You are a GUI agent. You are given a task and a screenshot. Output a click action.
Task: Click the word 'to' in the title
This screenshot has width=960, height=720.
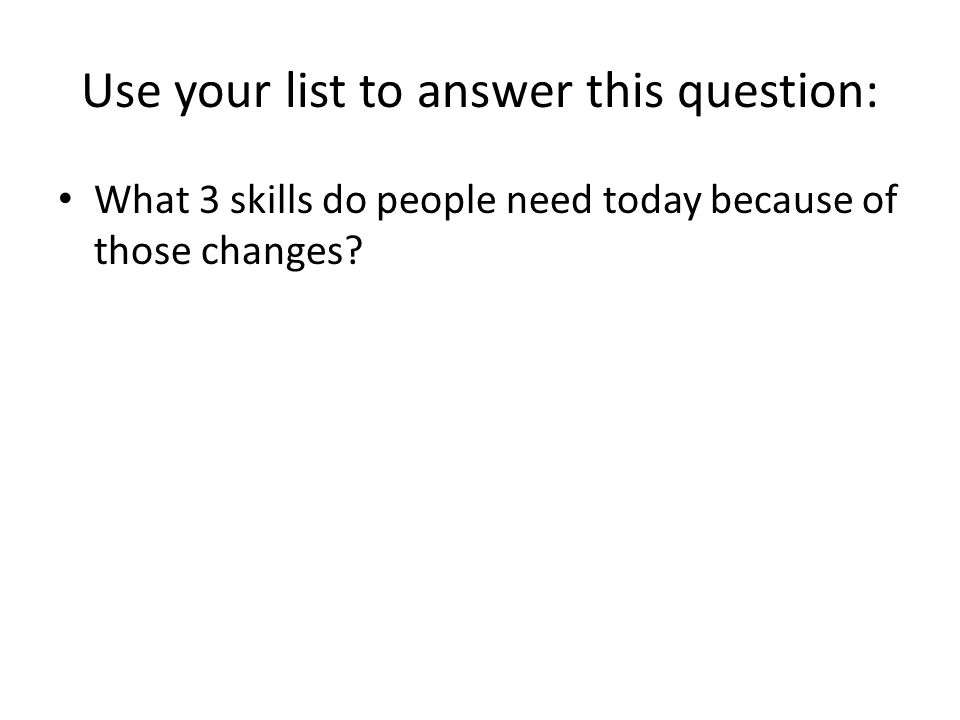click(381, 92)
